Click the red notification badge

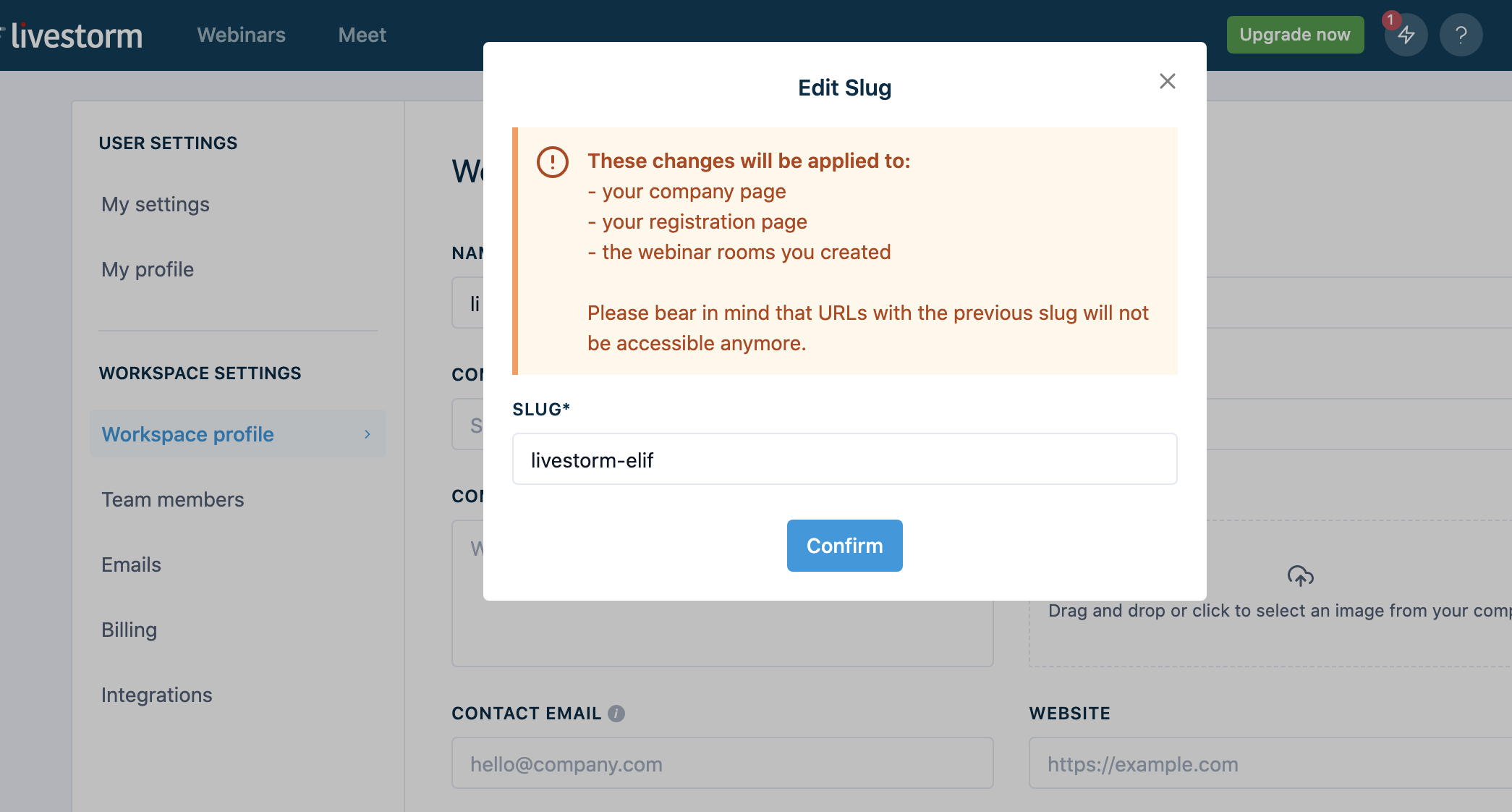[x=1390, y=20]
